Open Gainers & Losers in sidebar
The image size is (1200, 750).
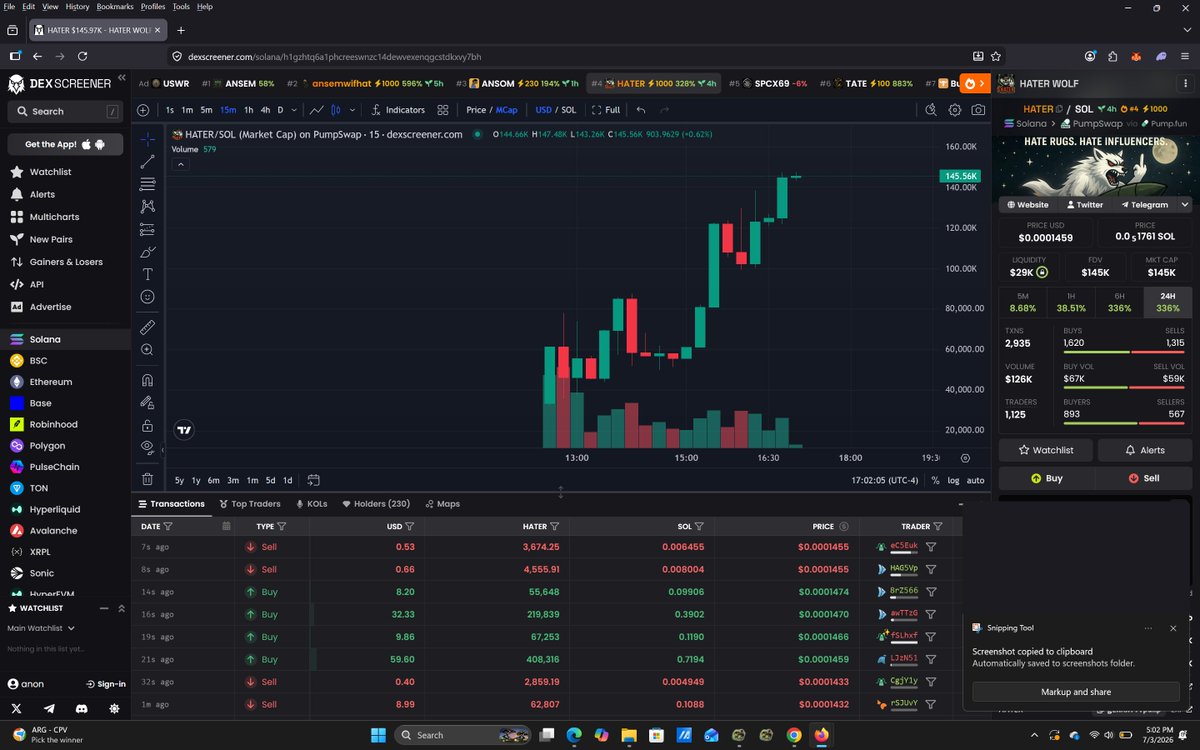click(x=65, y=262)
